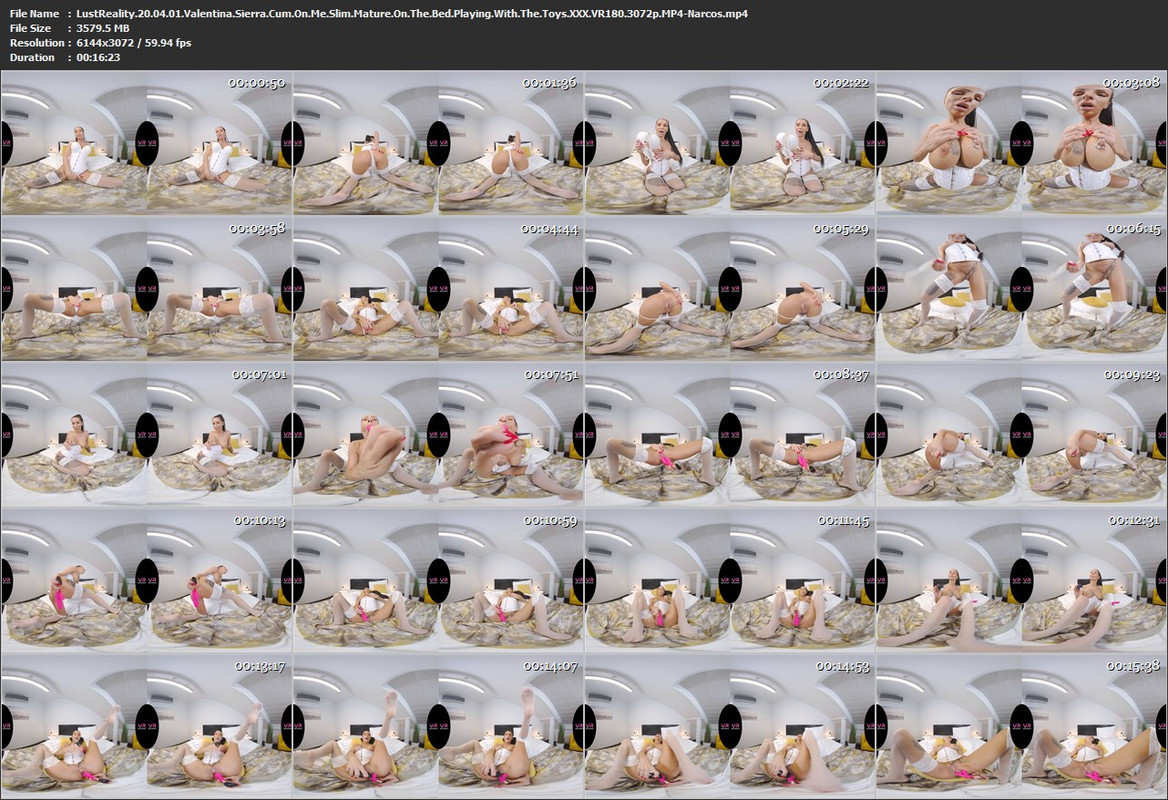This screenshot has width=1168, height=800.
Task: Choose the thumbnail stamped 00:10:59
Action: pos(438,581)
